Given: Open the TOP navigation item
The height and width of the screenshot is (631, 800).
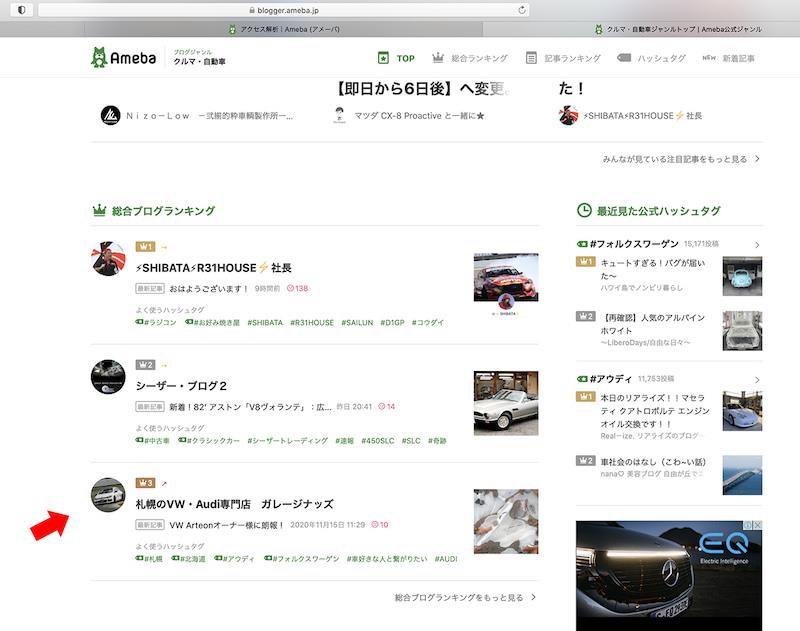Looking at the screenshot, I should click(396, 58).
